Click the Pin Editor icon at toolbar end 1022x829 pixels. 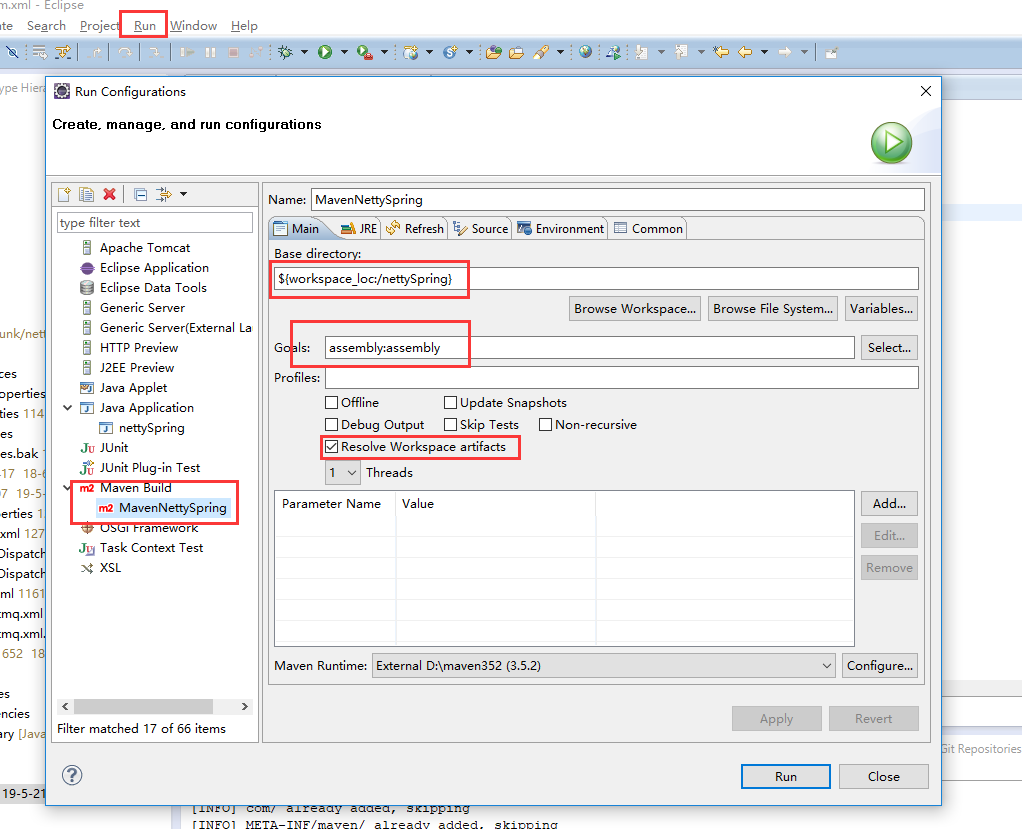click(x=831, y=53)
